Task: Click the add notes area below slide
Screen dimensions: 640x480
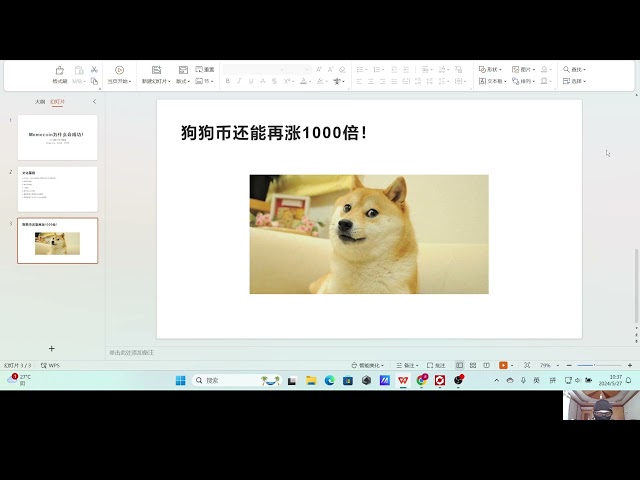Action: (131, 352)
